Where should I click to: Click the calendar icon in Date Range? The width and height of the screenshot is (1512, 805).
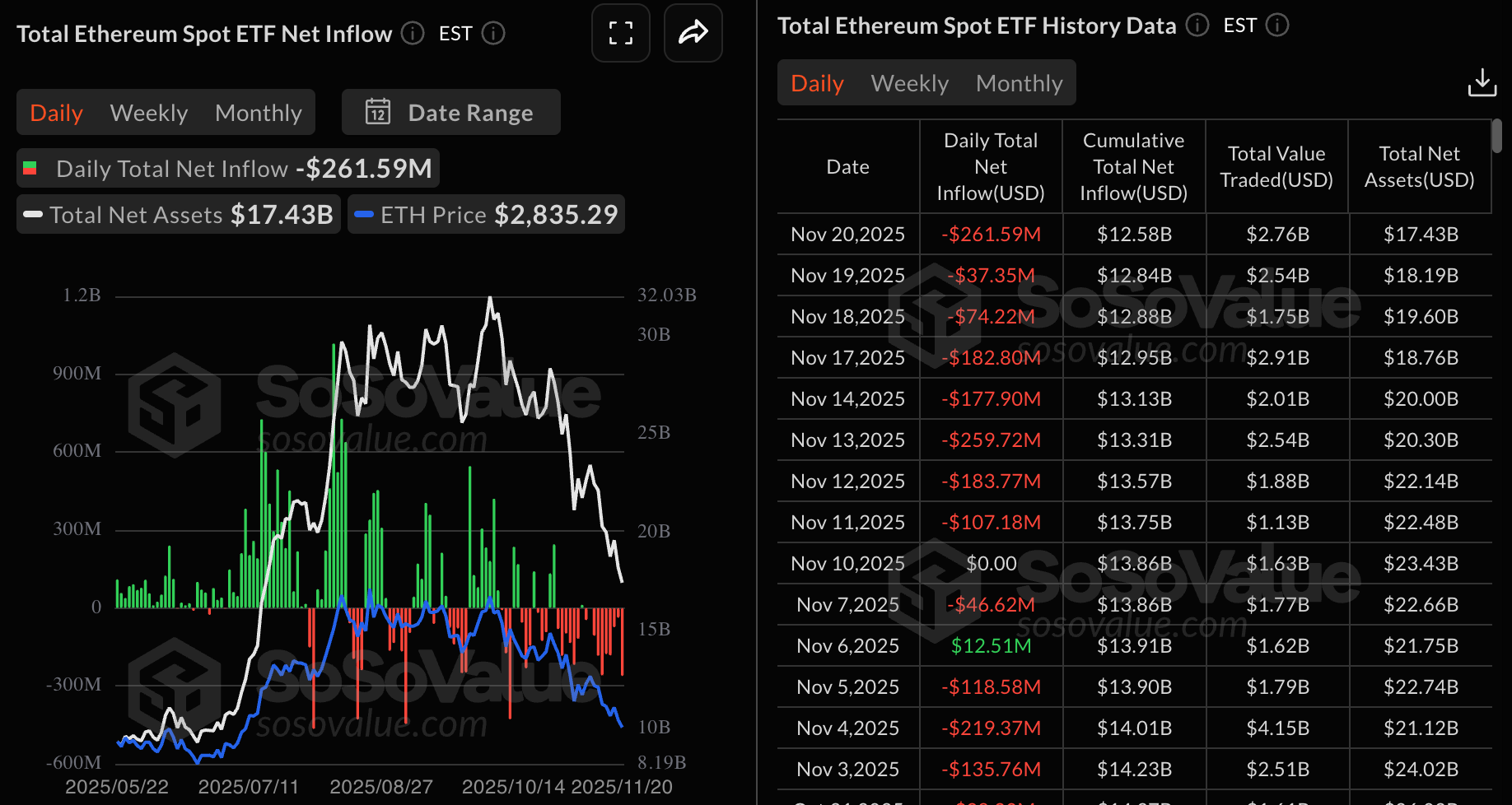(378, 112)
